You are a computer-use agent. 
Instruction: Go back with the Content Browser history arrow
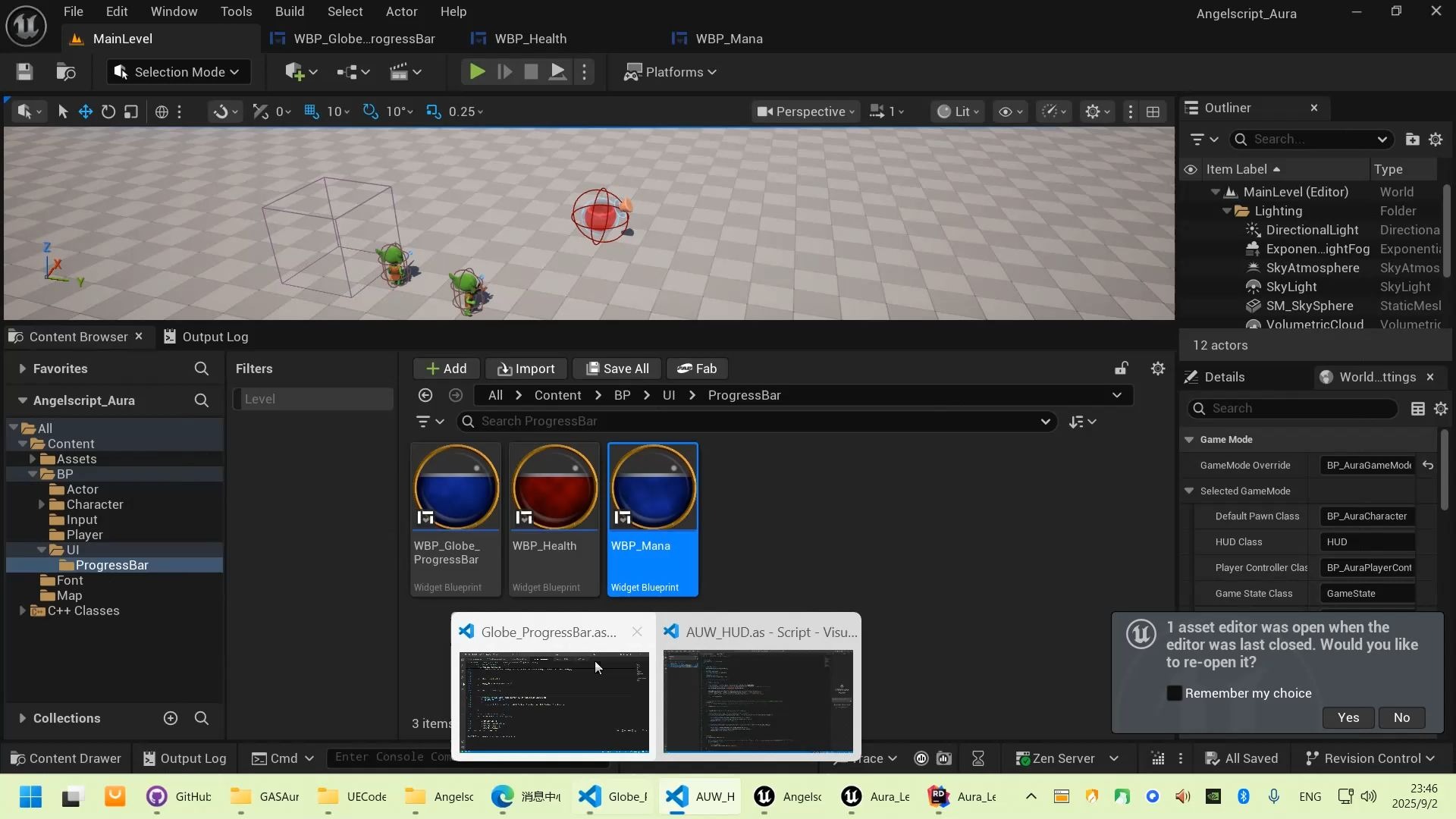click(x=425, y=395)
